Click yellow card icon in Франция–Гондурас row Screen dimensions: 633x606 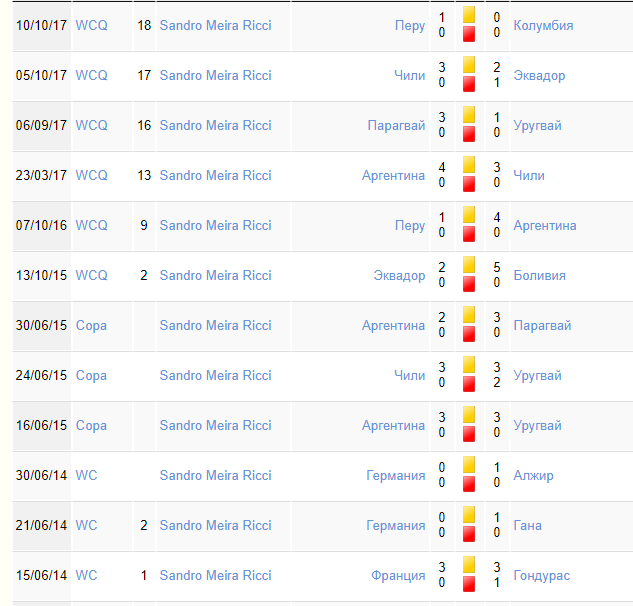point(469,565)
